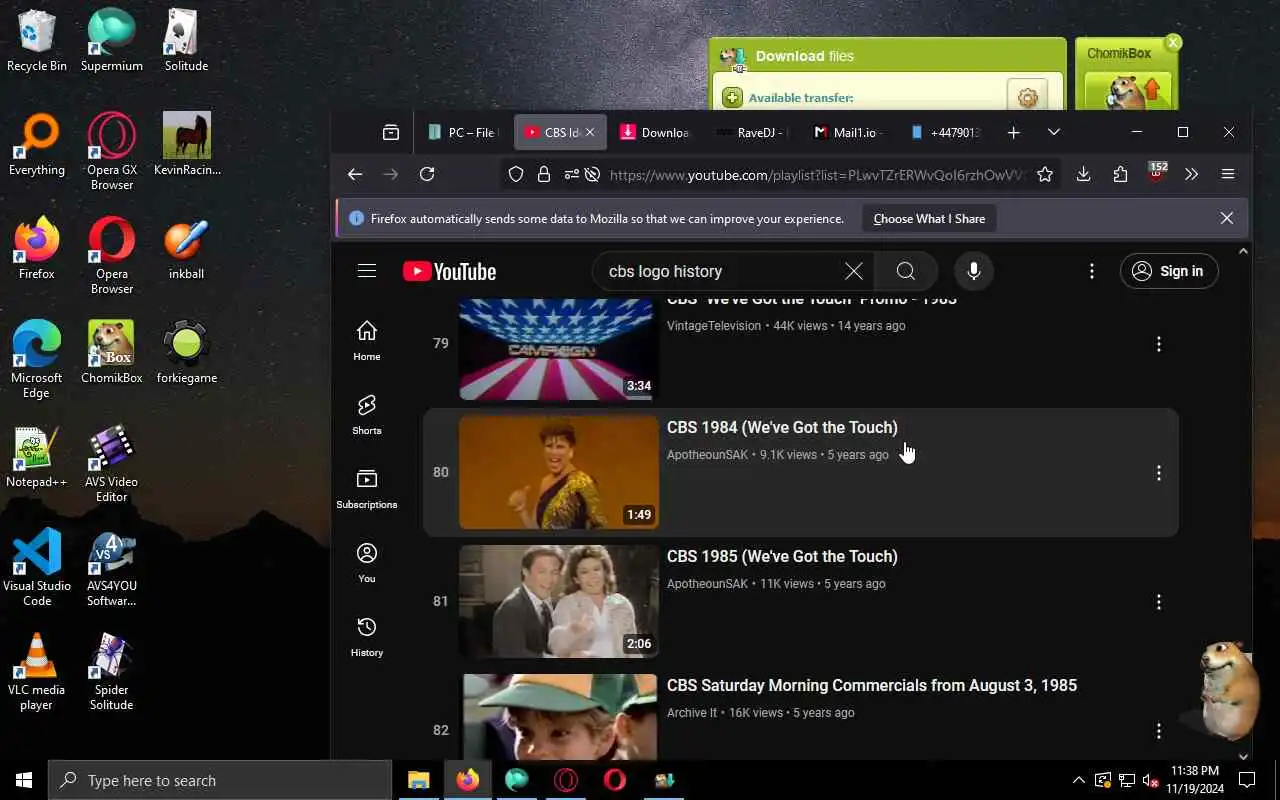This screenshot has width=1280, height=800.
Task: Open File Explorer from taskbar
Action: click(x=418, y=780)
